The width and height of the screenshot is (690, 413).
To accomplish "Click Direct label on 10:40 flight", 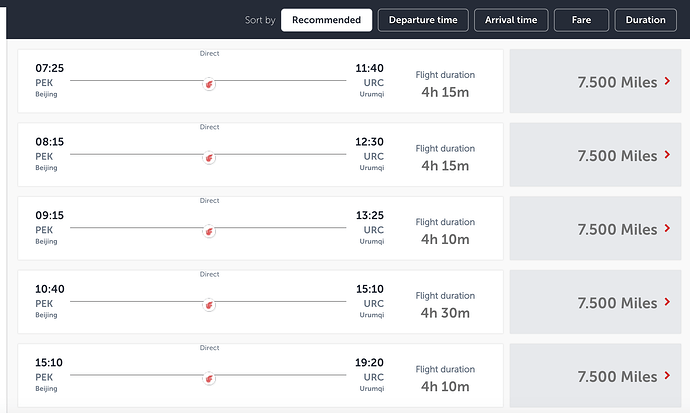I will (x=209, y=274).
